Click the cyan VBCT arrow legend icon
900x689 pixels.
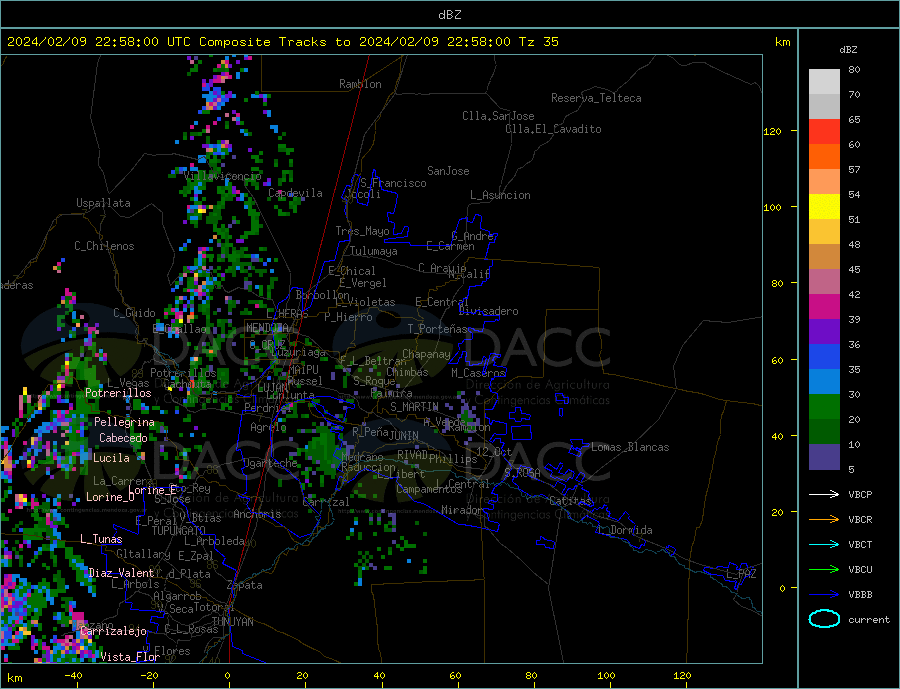(824, 544)
